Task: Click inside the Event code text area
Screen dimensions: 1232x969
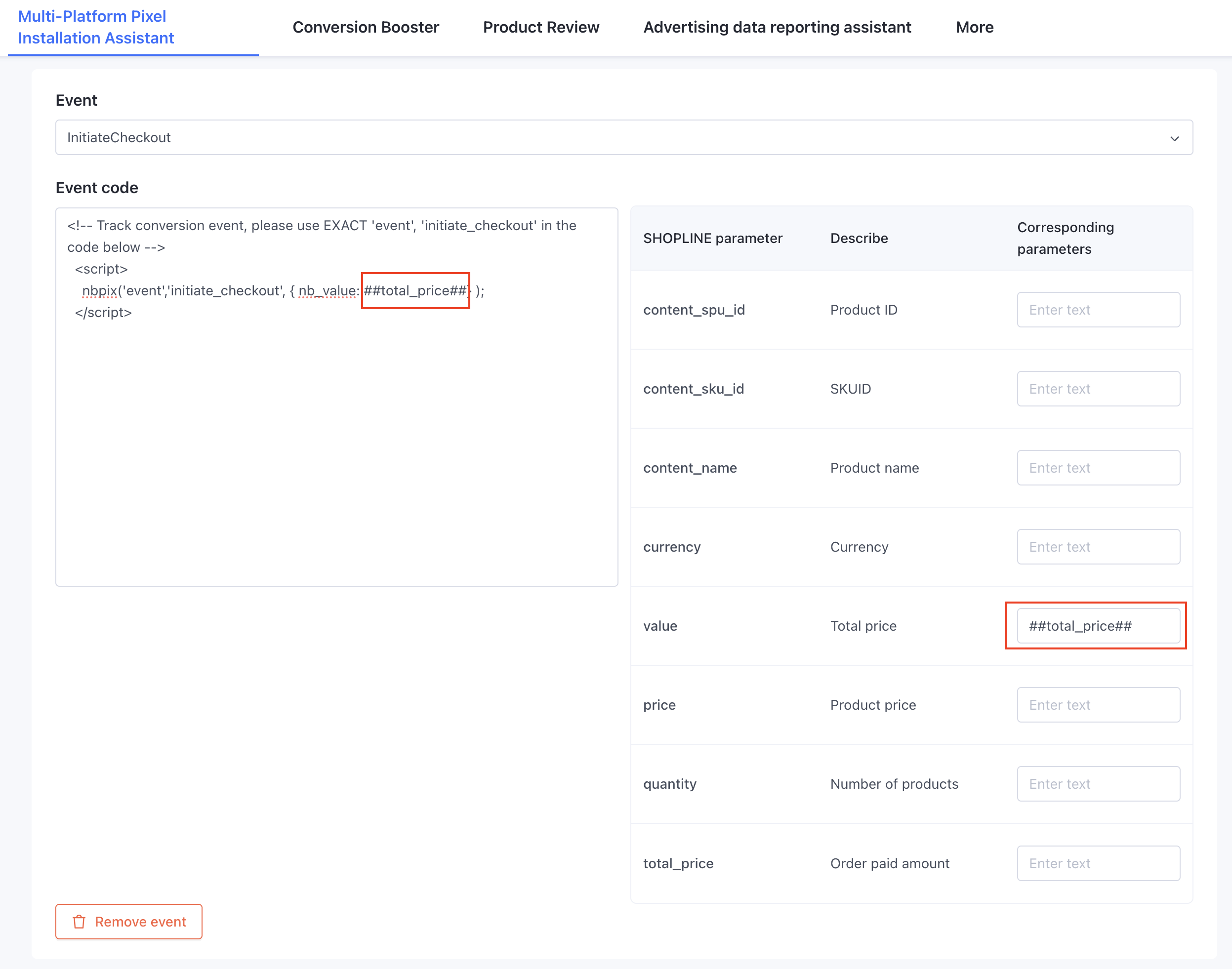Action: (336, 454)
